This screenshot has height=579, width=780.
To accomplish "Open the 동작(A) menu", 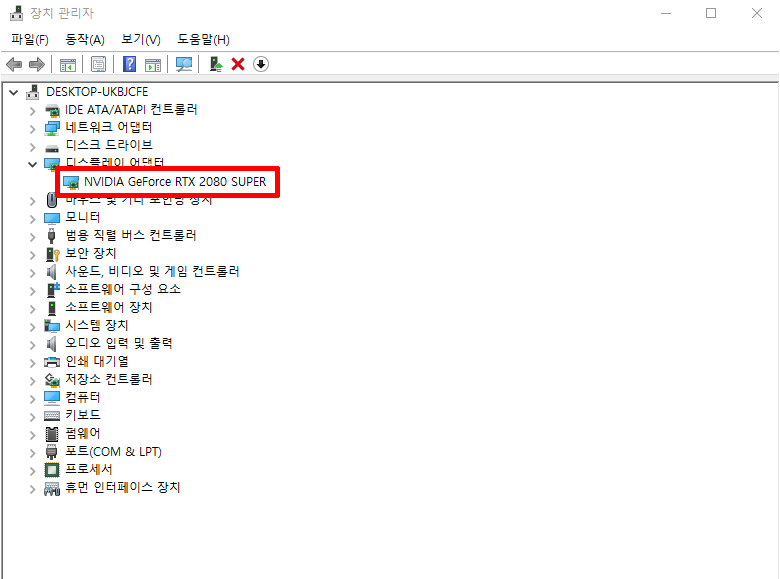I will point(85,39).
